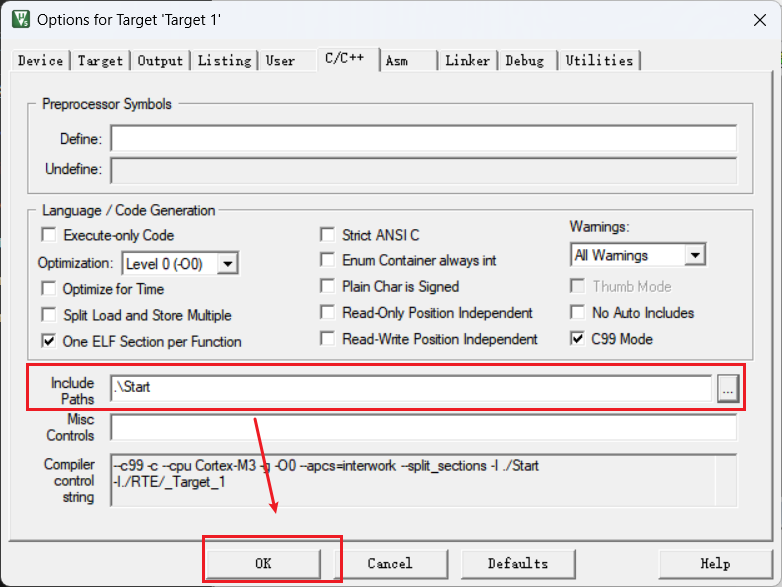Click the Compiler control string text
782x587 pixels.
click(x=423, y=480)
